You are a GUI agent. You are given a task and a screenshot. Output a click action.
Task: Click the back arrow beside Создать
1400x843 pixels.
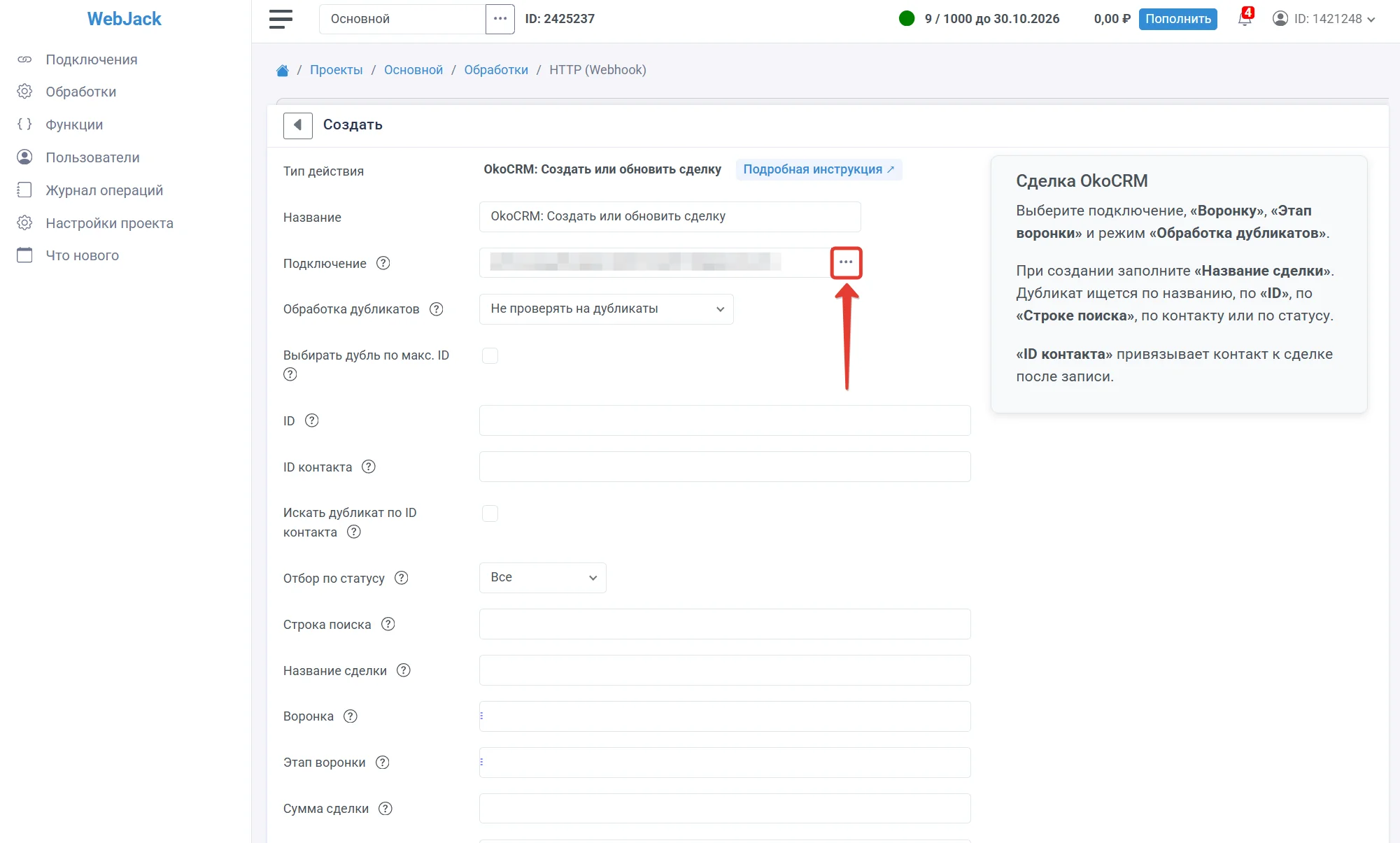click(298, 125)
